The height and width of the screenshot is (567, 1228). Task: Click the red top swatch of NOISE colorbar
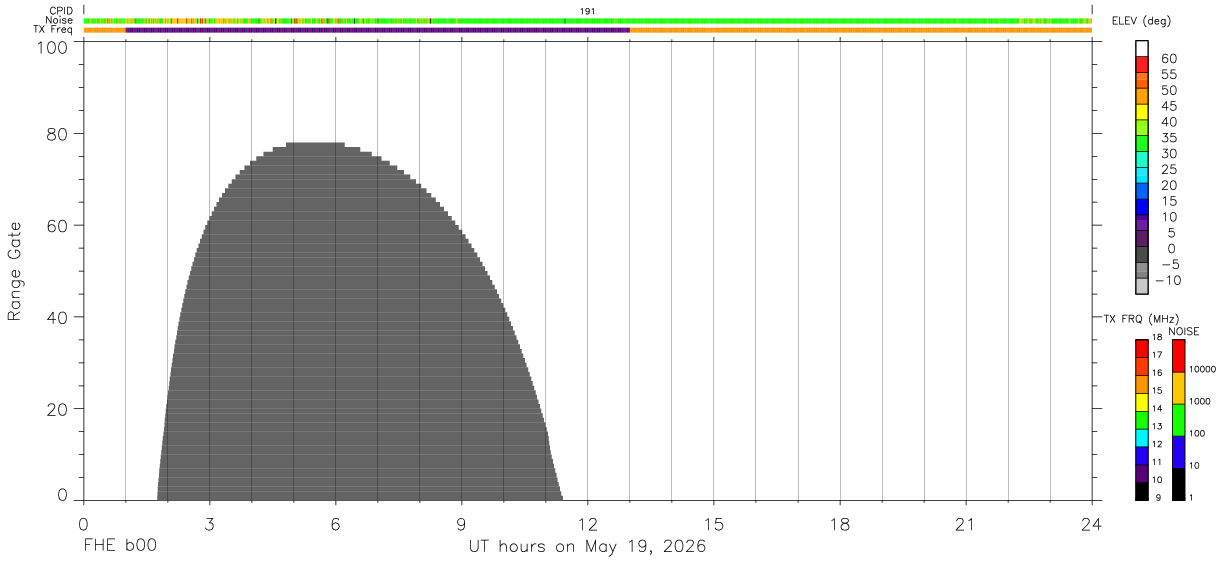[1179, 356]
